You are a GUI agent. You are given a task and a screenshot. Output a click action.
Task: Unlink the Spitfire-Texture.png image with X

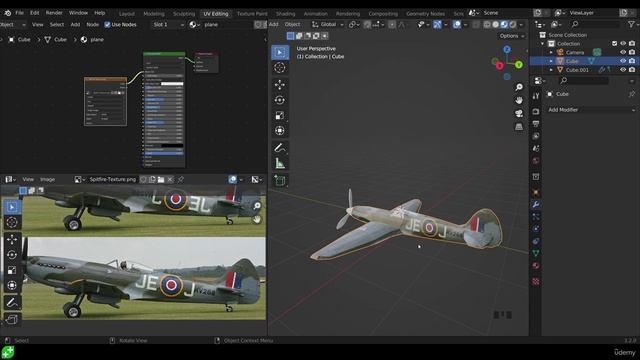[170, 179]
